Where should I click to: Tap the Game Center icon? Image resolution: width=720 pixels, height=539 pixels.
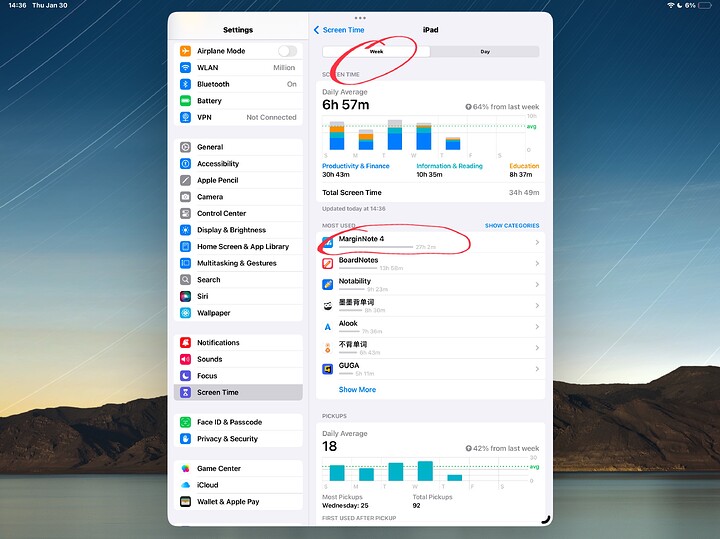[x=185, y=468]
